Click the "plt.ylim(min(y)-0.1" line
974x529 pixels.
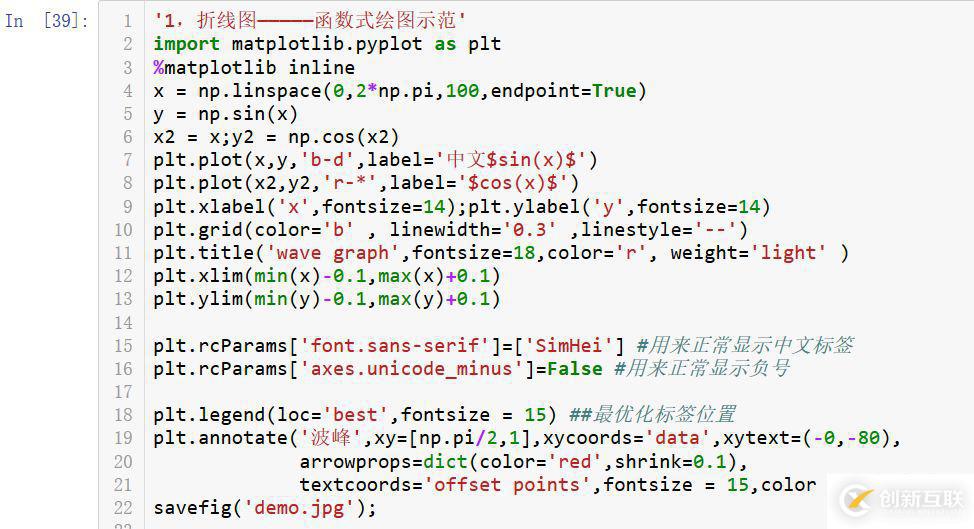(327, 299)
